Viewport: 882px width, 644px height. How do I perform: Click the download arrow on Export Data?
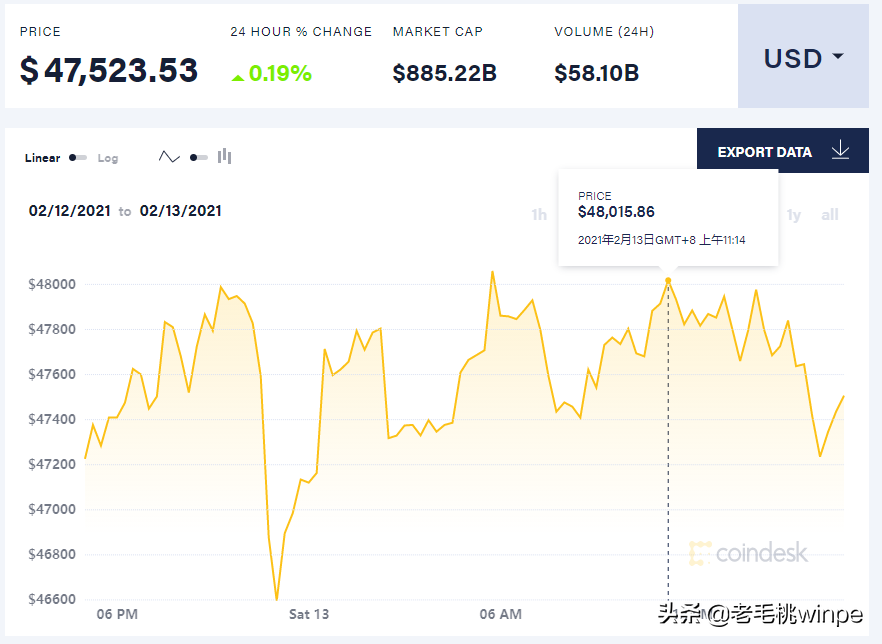840,150
